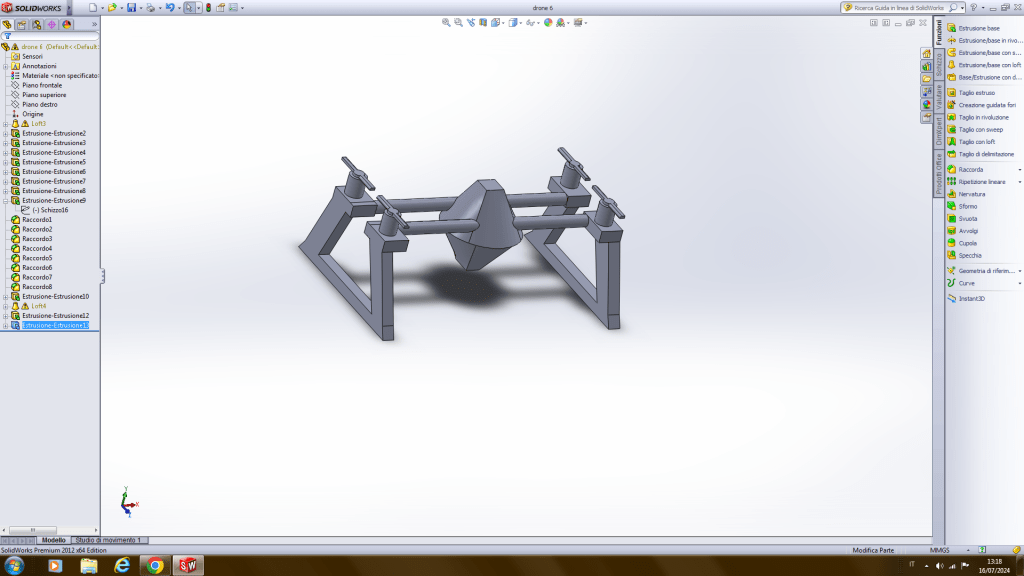Choose the Specchia mirror tool
This screenshot has height=576, width=1024.
(x=970, y=255)
